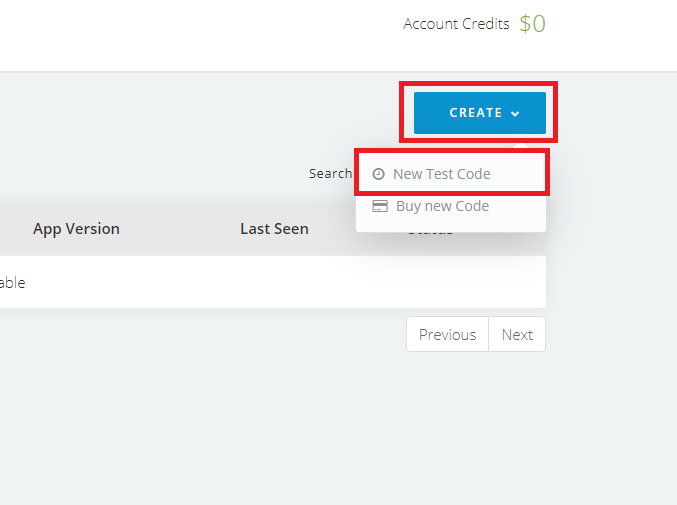Image resolution: width=677 pixels, height=505 pixels.
Task: Click the blue CREATE button
Action: [x=480, y=113]
